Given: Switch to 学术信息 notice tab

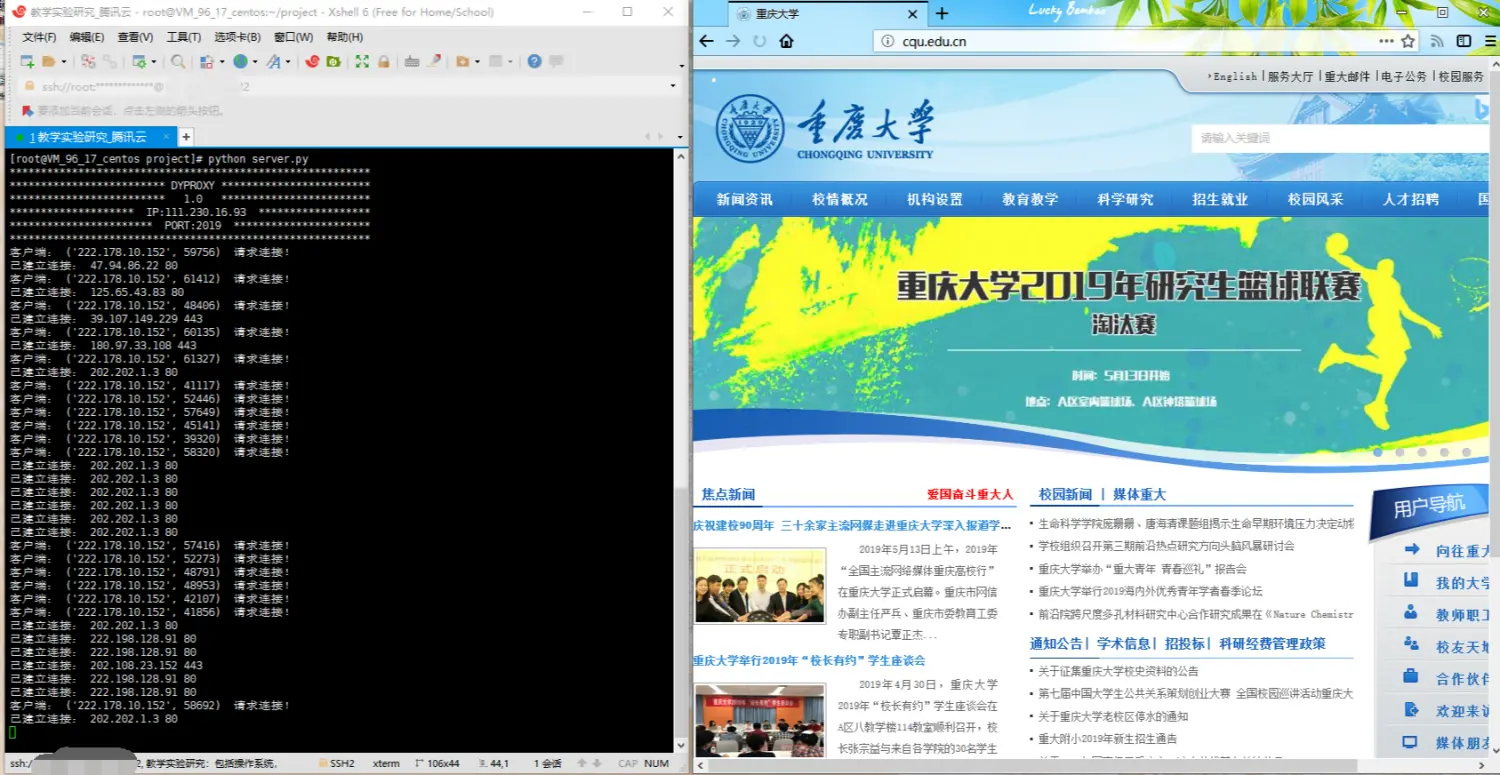Looking at the screenshot, I should tap(1123, 643).
